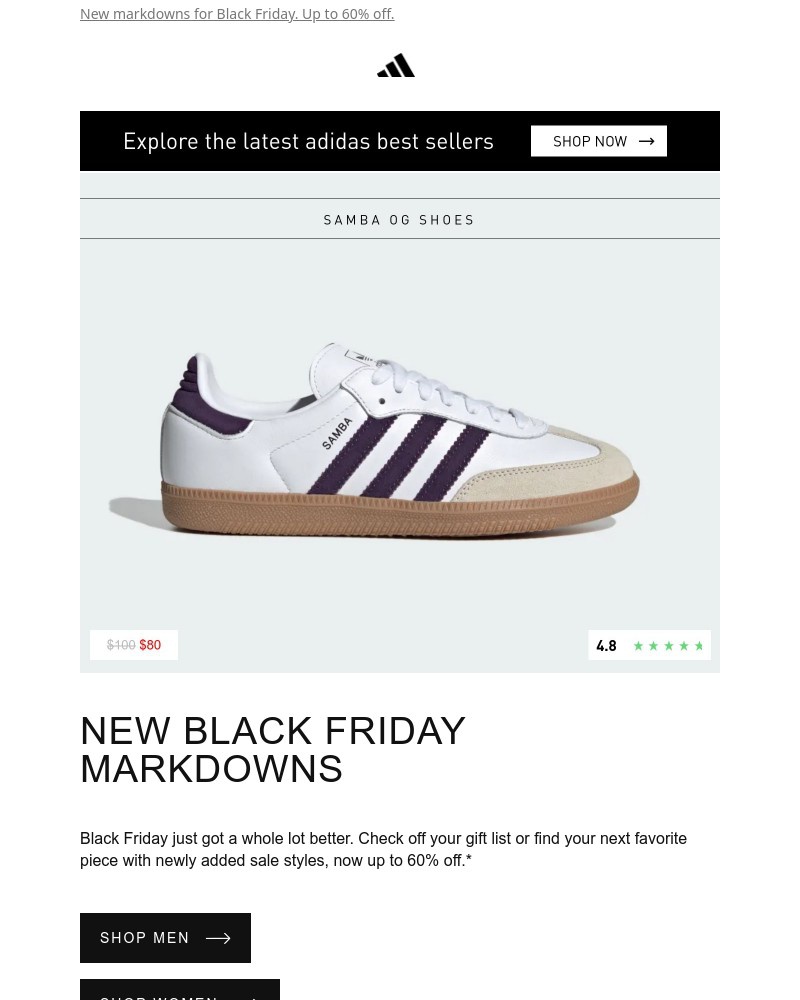Click the first green rating star

click(x=638, y=645)
